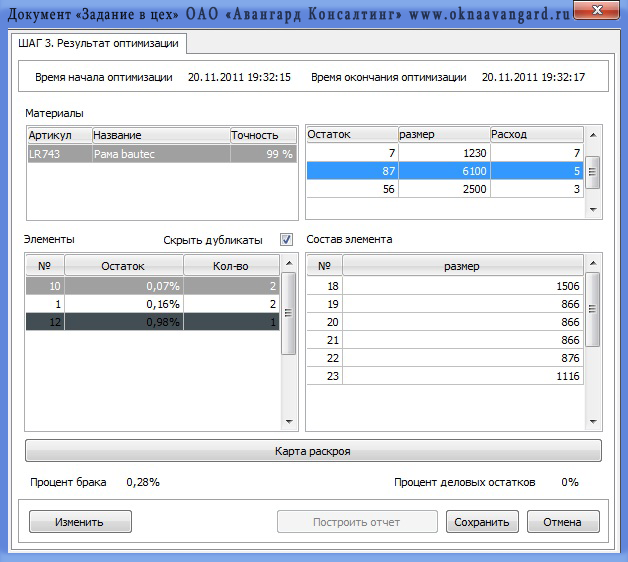Select the remainder row with size 1230

point(444,153)
